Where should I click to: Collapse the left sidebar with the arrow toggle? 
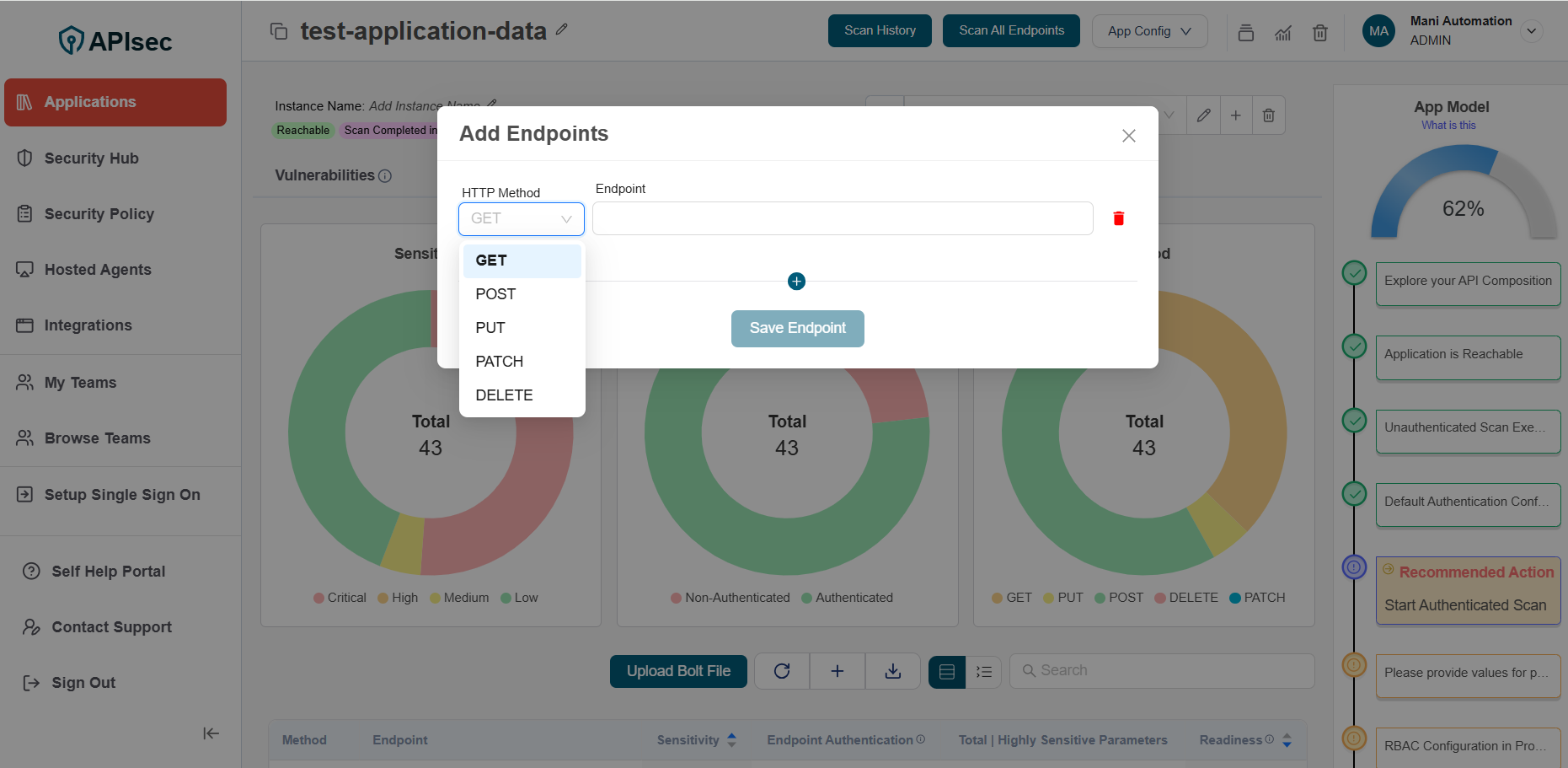coord(211,733)
